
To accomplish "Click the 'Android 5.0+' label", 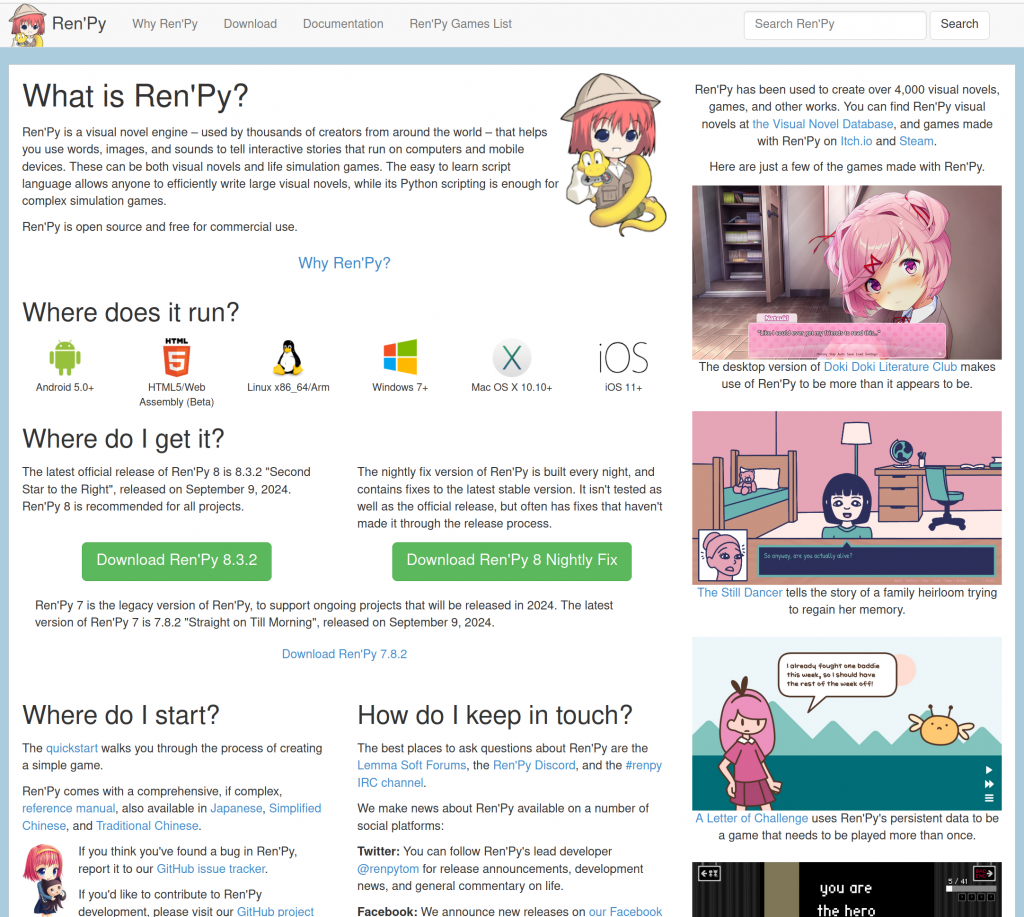I will (x=65, y=387).
